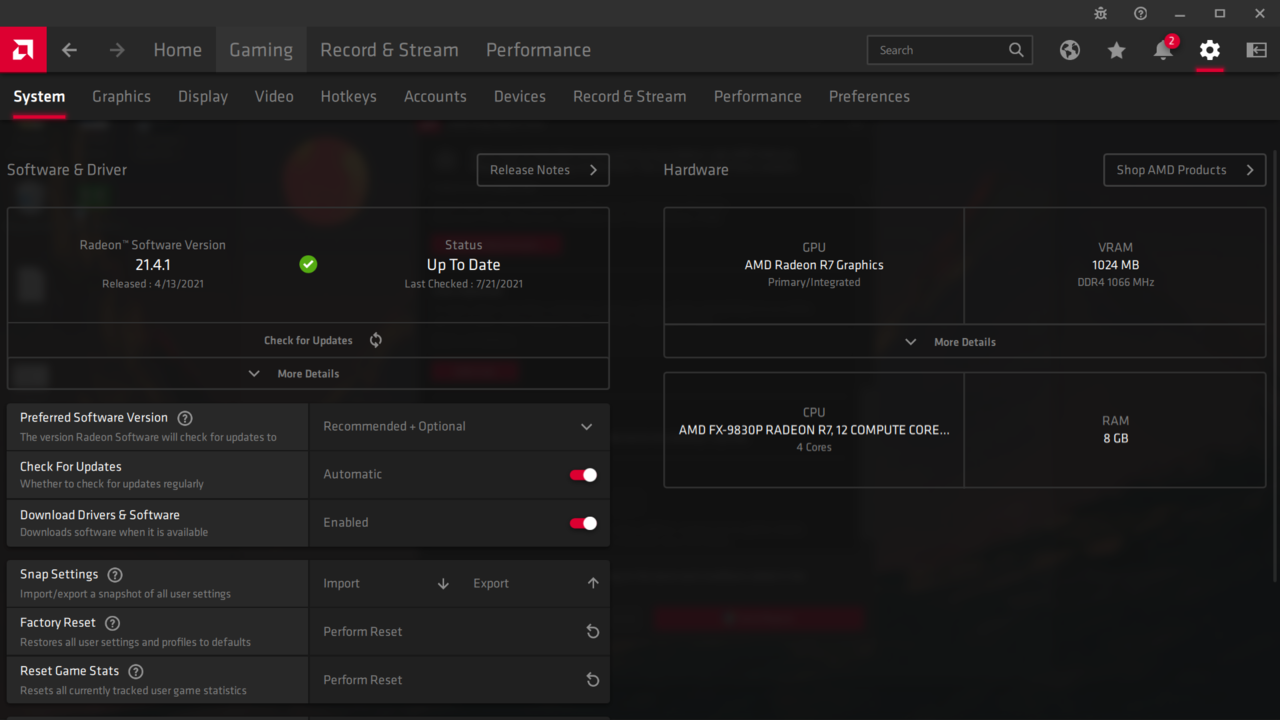
Task: Expand More Details under Hardware GPU
Action: (x=965, y=341)
